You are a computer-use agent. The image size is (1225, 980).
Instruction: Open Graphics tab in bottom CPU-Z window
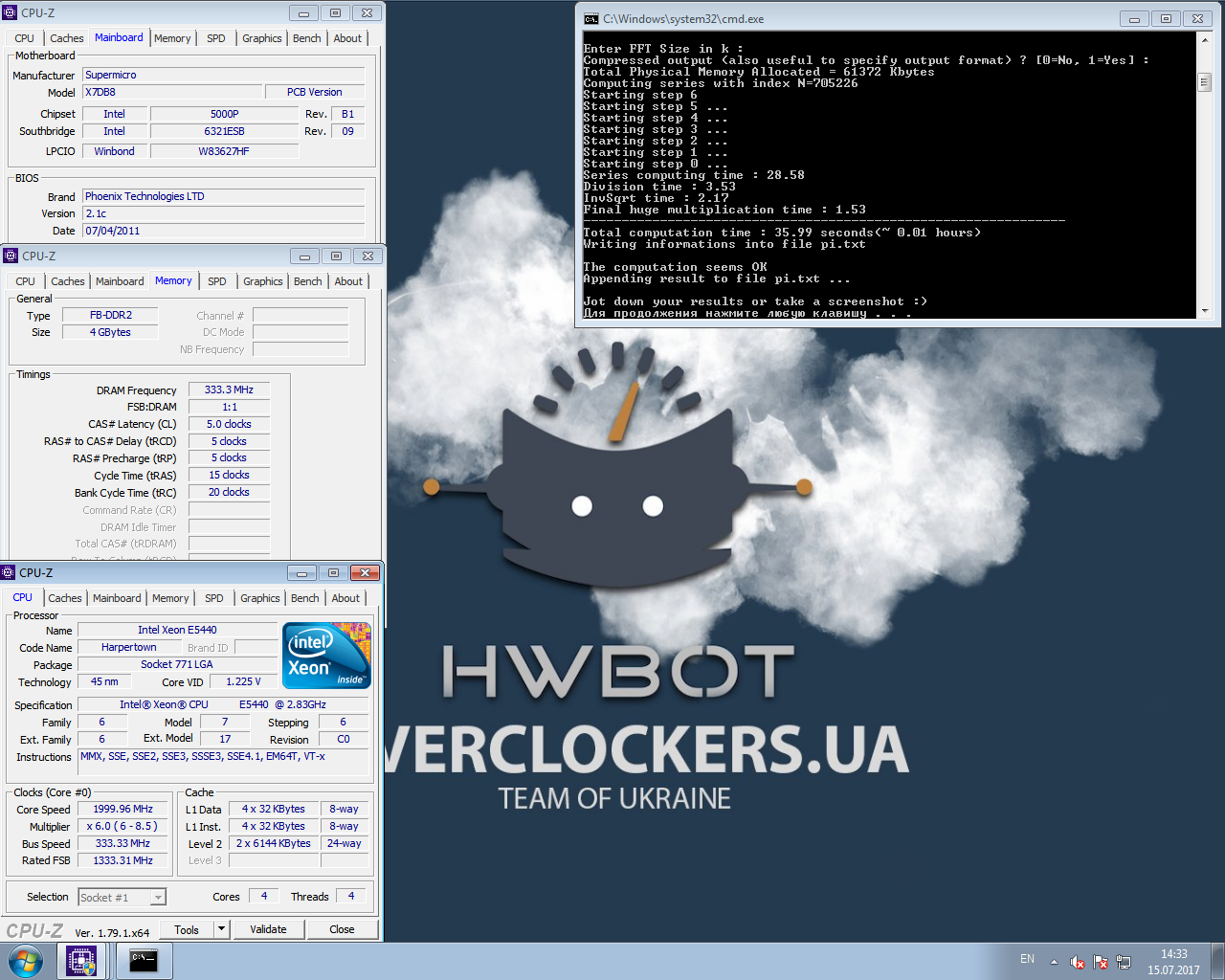pyautogui.click(x=260, y=598)
